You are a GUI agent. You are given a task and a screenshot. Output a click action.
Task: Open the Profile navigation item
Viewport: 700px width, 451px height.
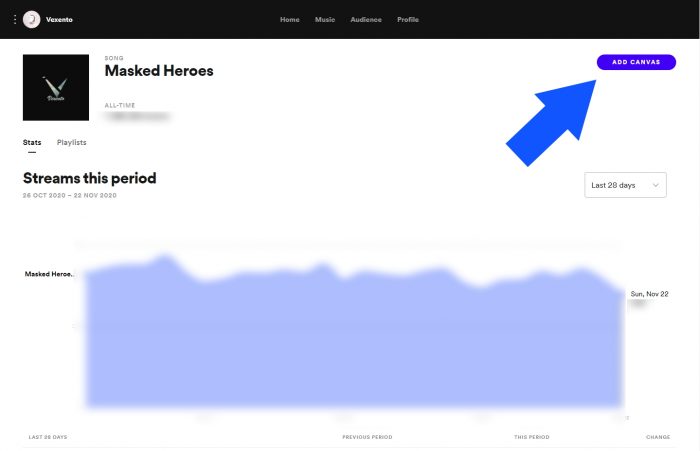tap(408, 19)
